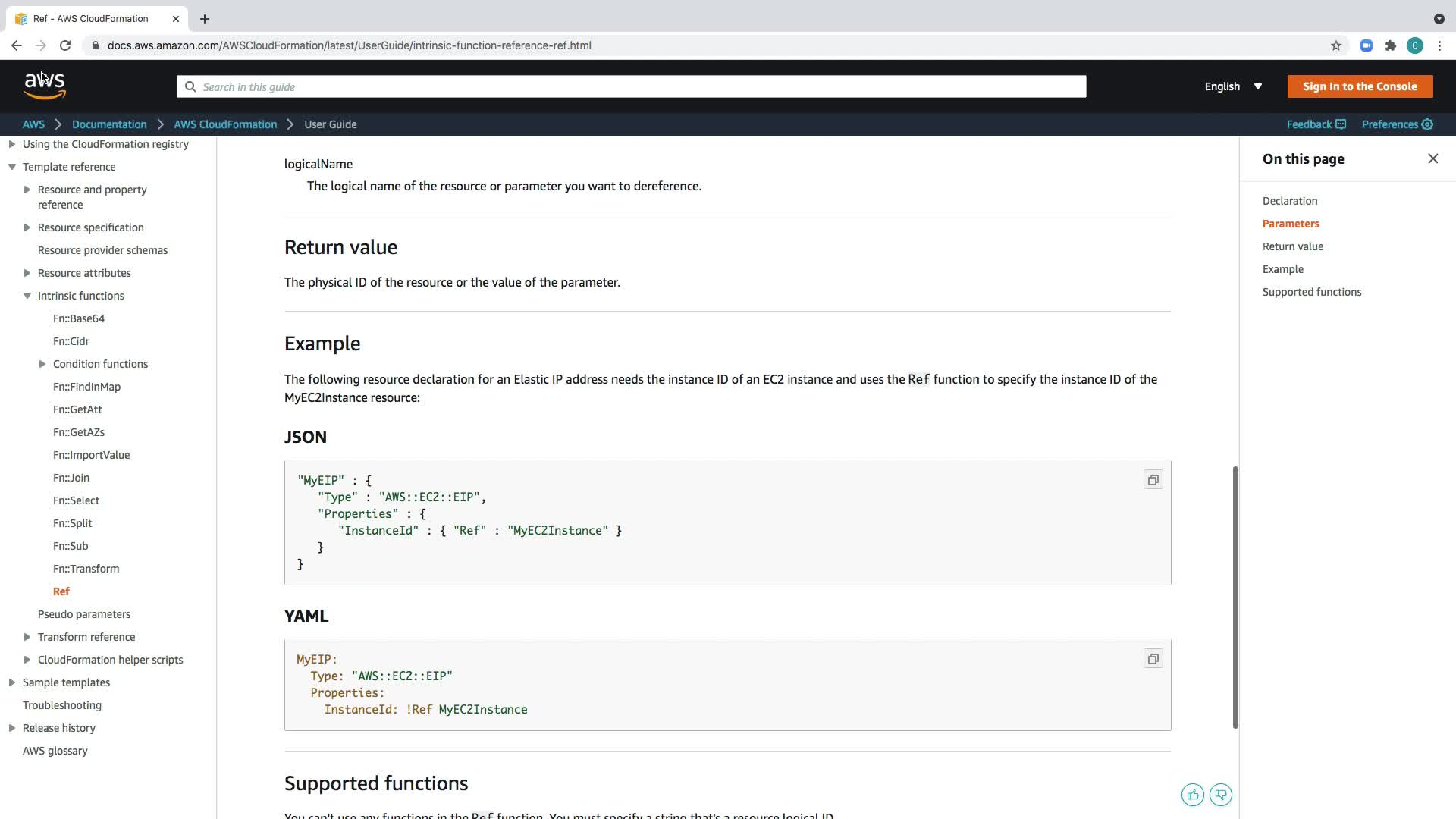The width and height of the screenshot is (1456, 819).
Task: Close the On this page panel
Action: click(x=1432, y=158)
